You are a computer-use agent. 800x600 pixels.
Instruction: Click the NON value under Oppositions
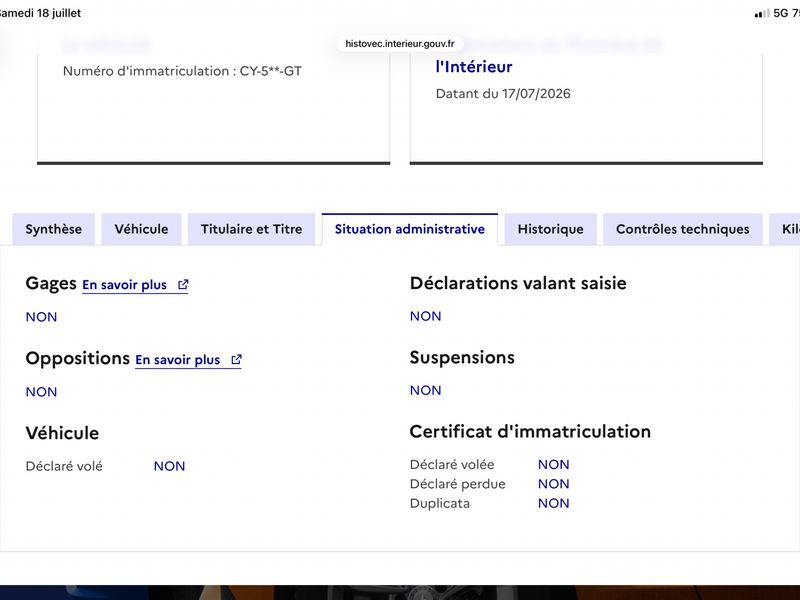(41, 392)
